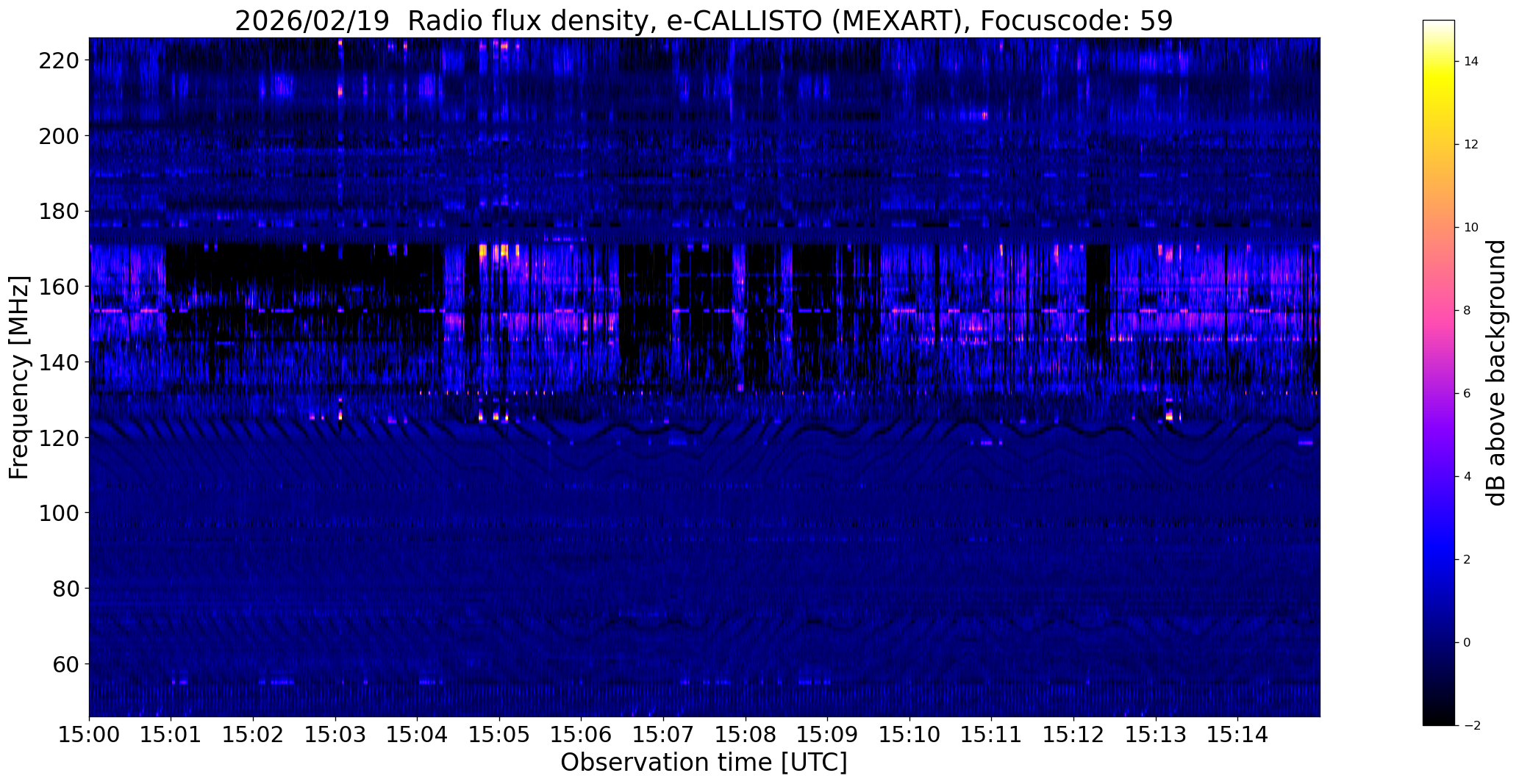Screen dimensions: 1519x784
Task: Click the 15:03 time tick label
Action: (335, 735)
